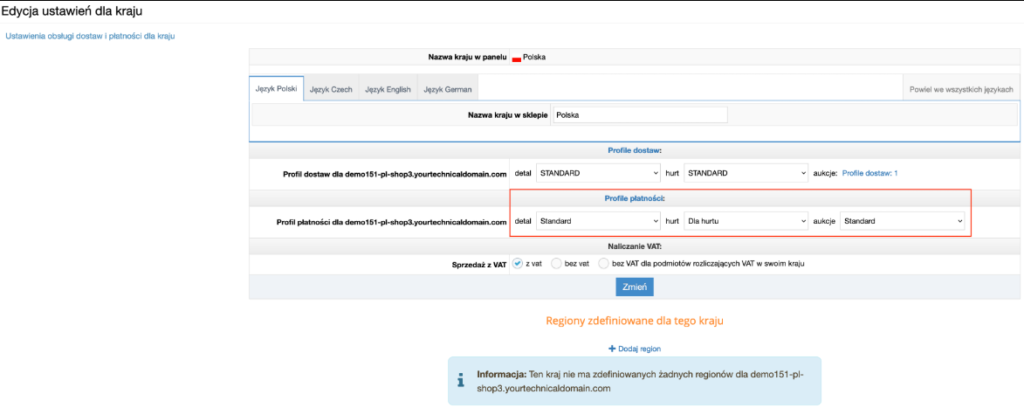1024x415 pixels.
Task: Open payment profile 'aukcje' Standard dropdown
Action: [902, 221]
